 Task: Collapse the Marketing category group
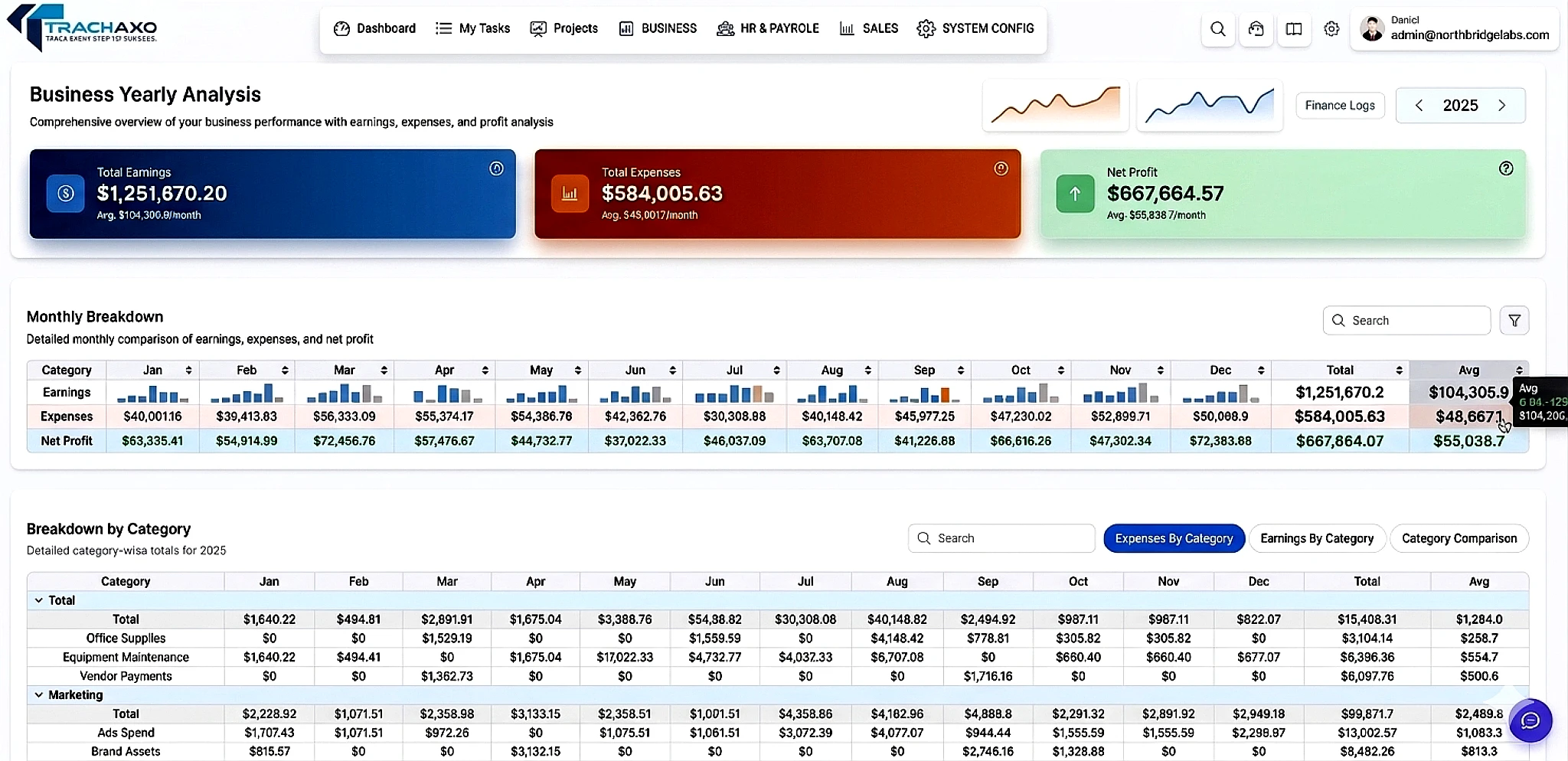(38, 694)
